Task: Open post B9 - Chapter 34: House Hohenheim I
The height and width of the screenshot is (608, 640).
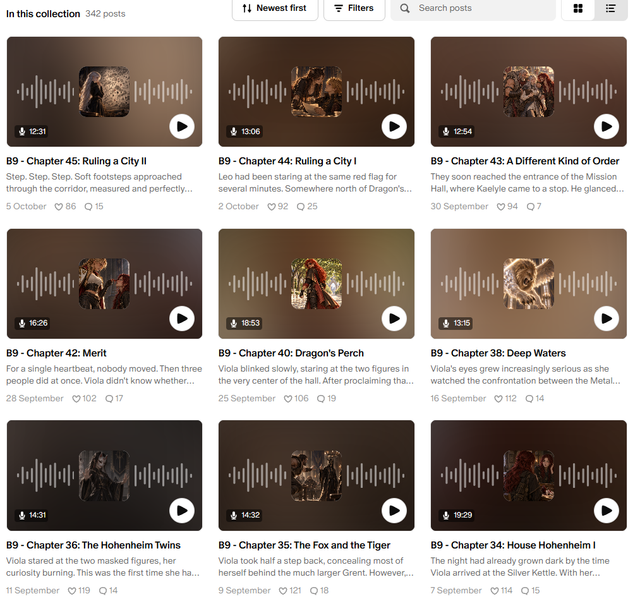Action: tap(513, 545)
